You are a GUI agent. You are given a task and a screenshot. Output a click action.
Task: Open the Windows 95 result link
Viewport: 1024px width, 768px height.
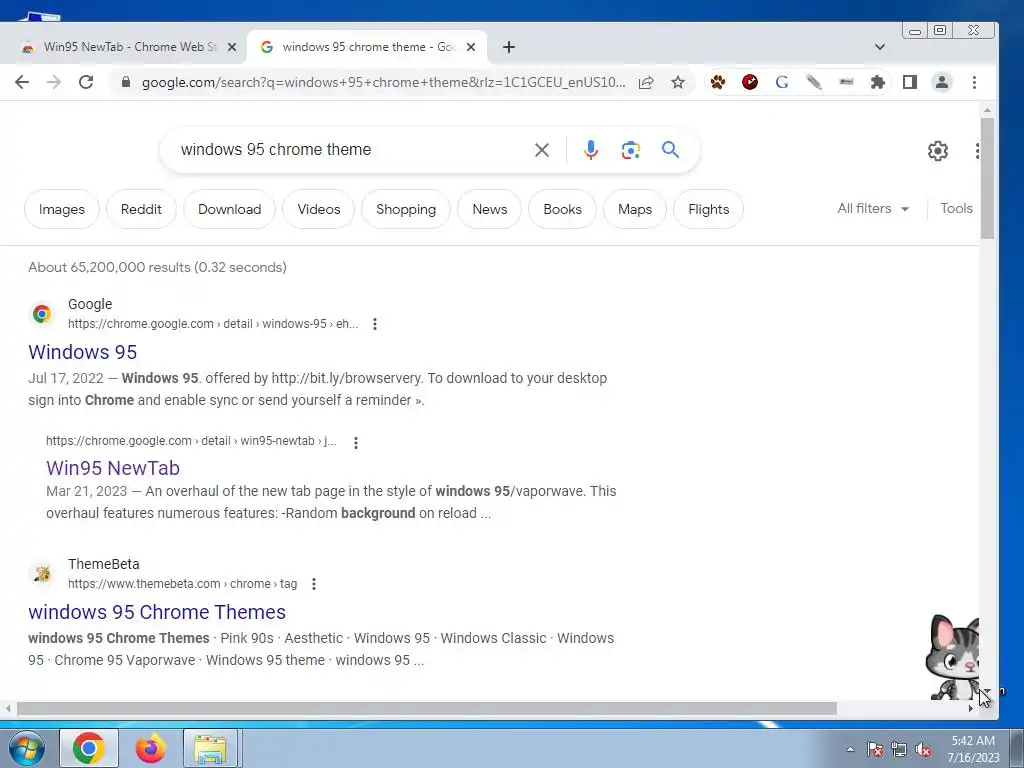point(82,352)
